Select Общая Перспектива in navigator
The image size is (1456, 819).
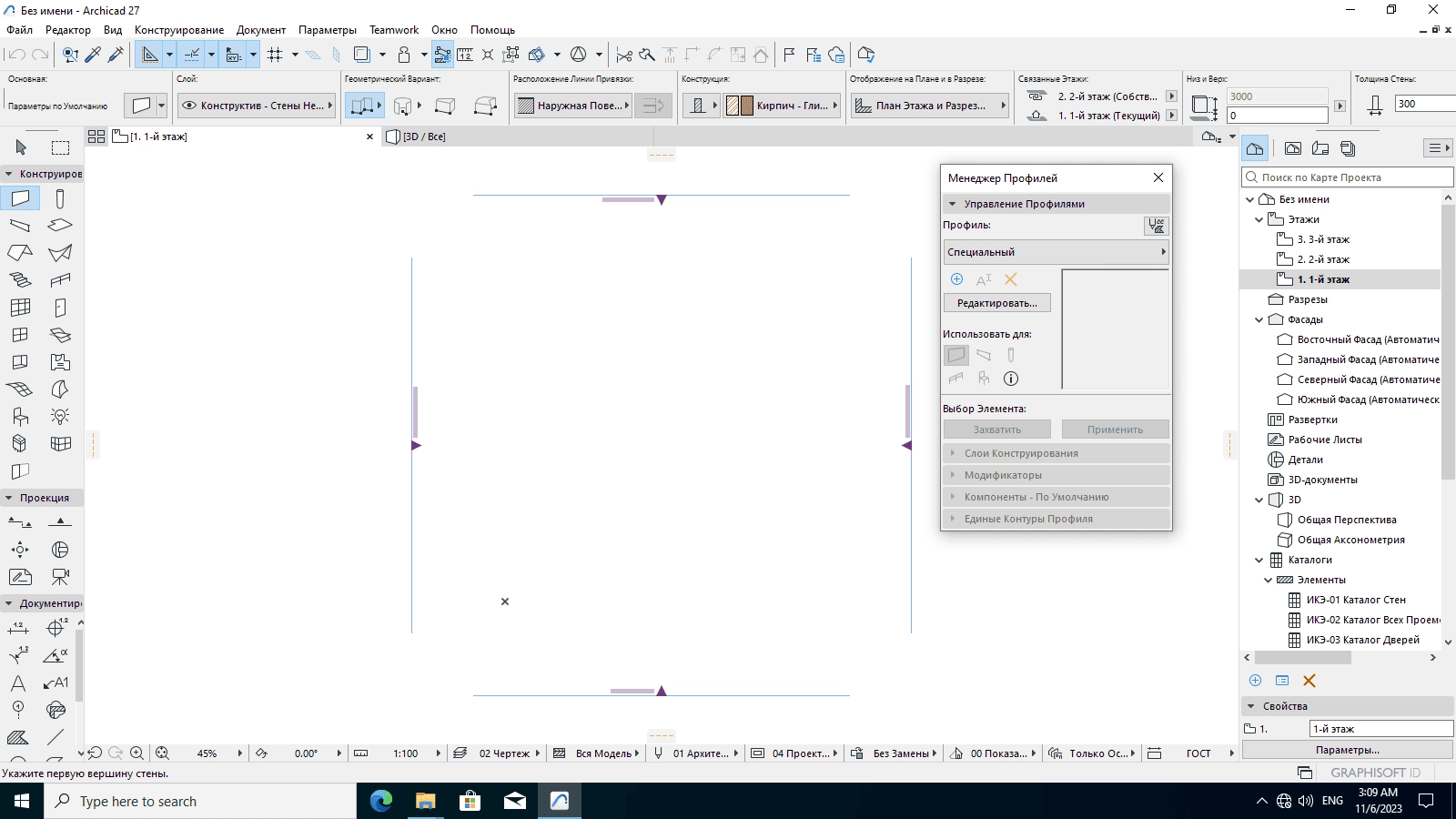tap(1346, 520)
